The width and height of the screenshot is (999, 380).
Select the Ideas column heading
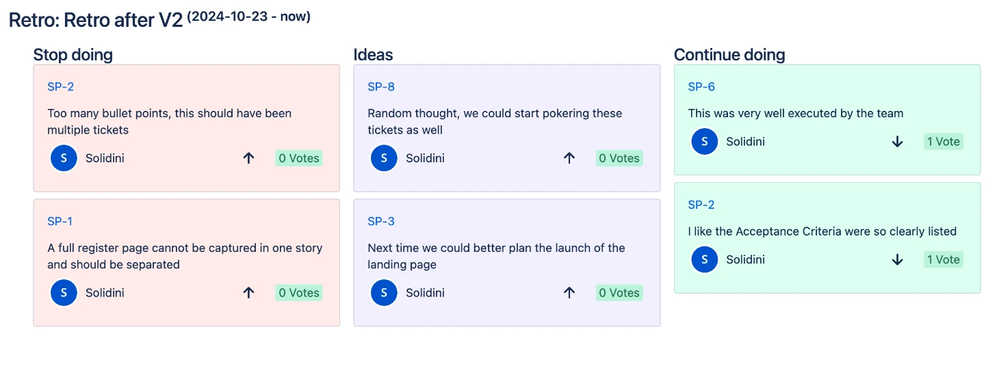coord(373,55)
